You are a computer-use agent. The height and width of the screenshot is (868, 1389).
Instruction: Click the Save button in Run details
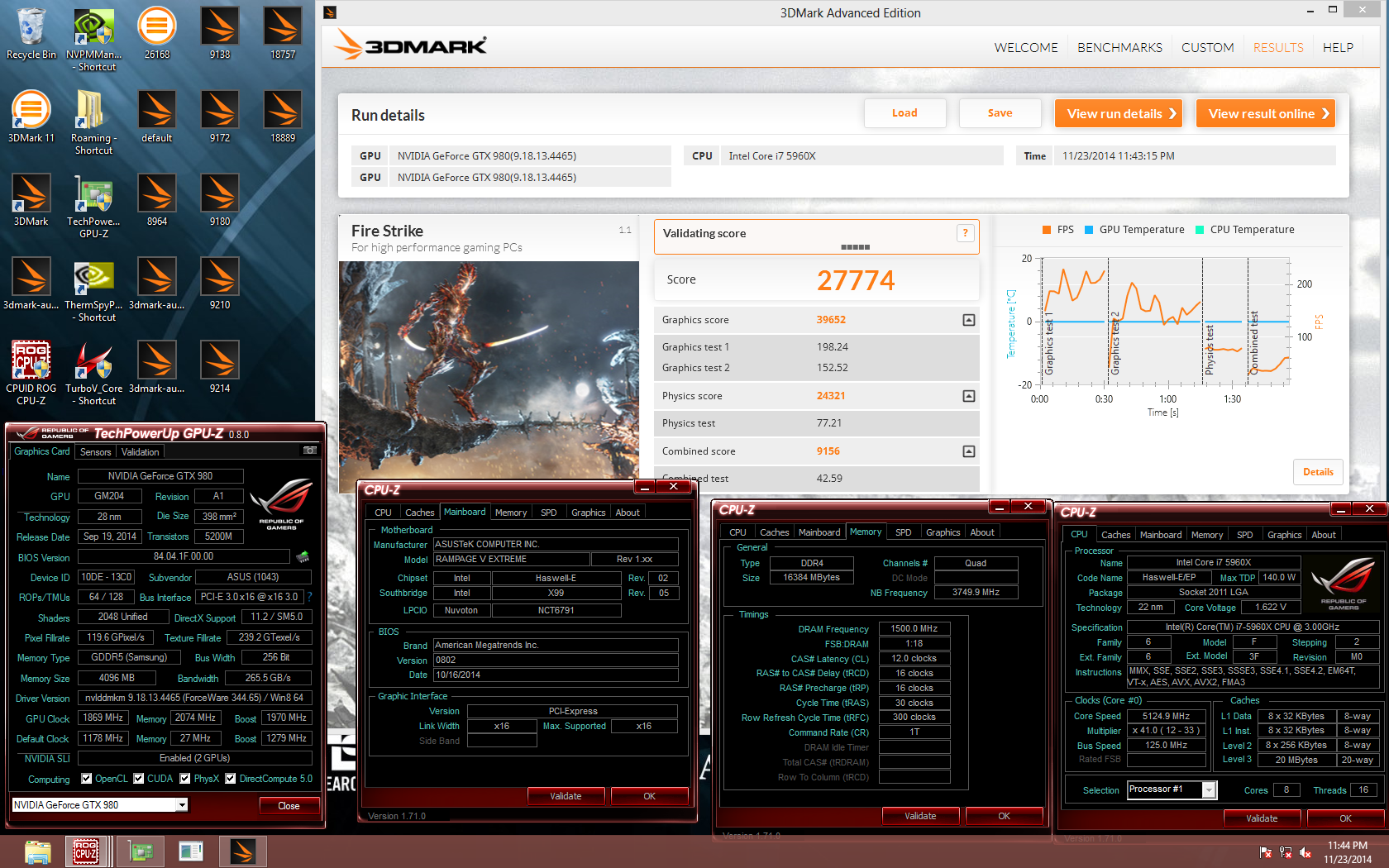[1000, 113]
